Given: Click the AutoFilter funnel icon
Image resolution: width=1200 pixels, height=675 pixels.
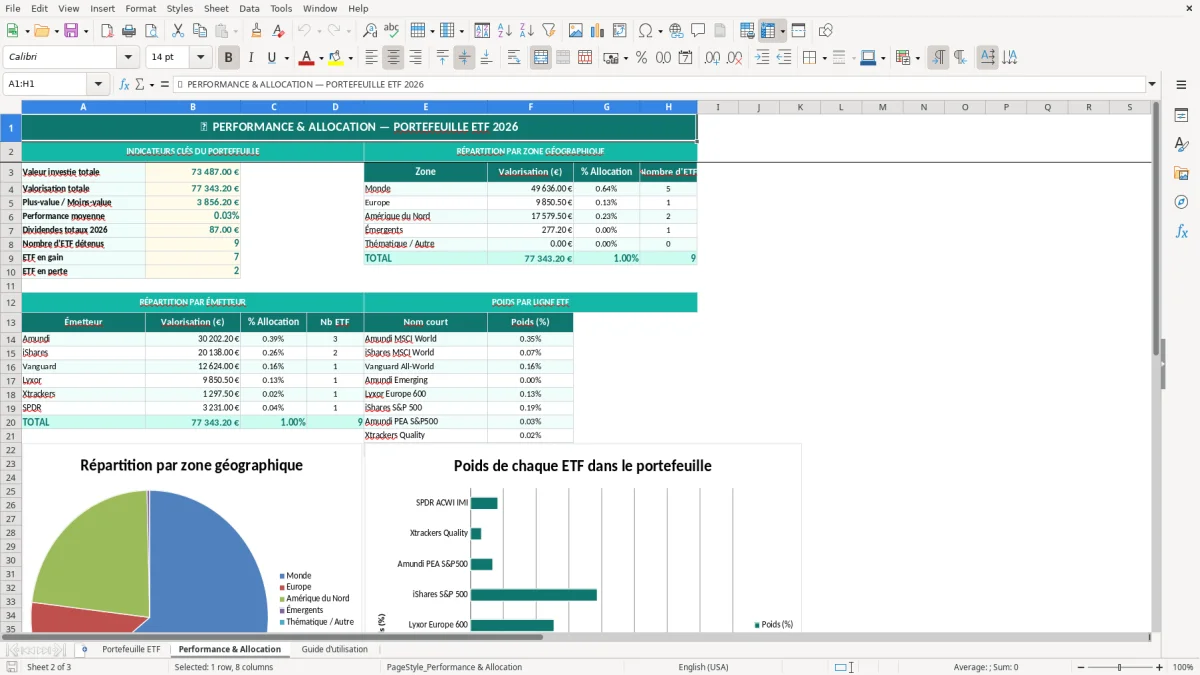Looking at the screenshot, I should click(549, 31).
